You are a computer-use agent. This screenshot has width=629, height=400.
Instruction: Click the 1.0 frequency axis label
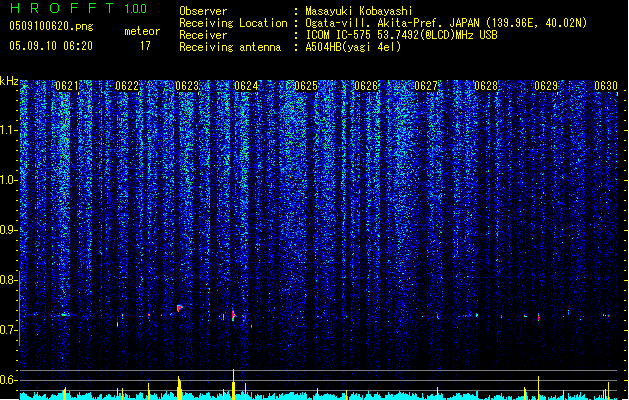(9, 180)
